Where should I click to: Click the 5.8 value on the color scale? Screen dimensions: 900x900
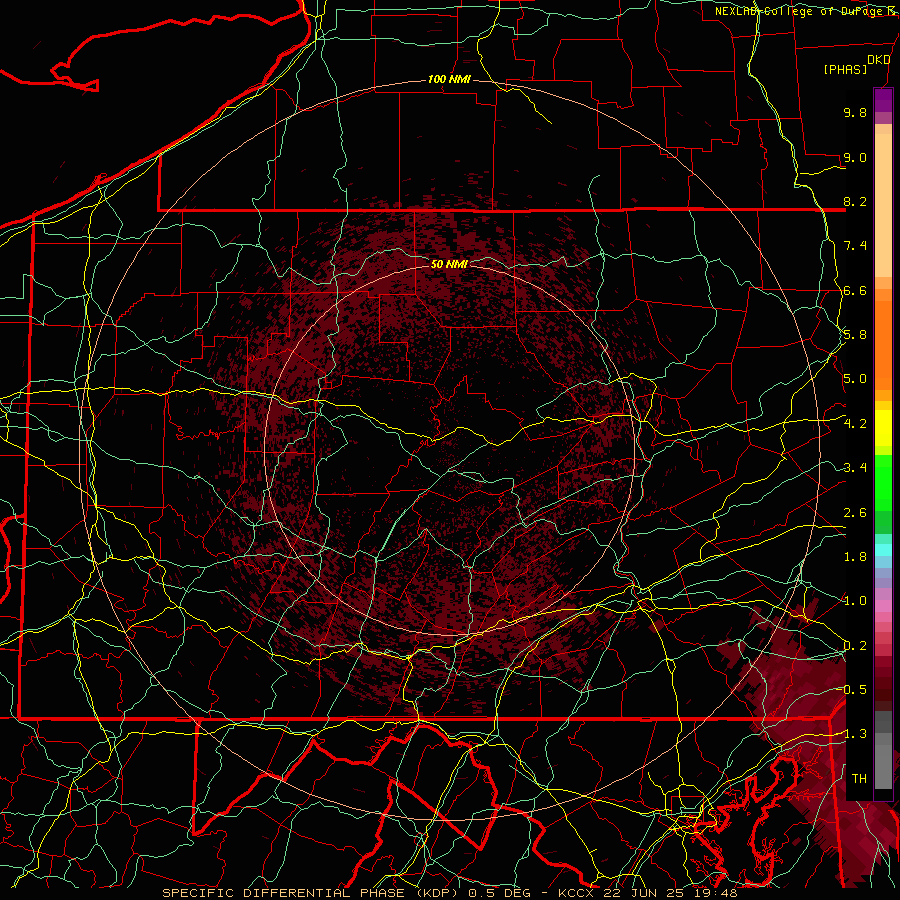(x=855, y=335)
